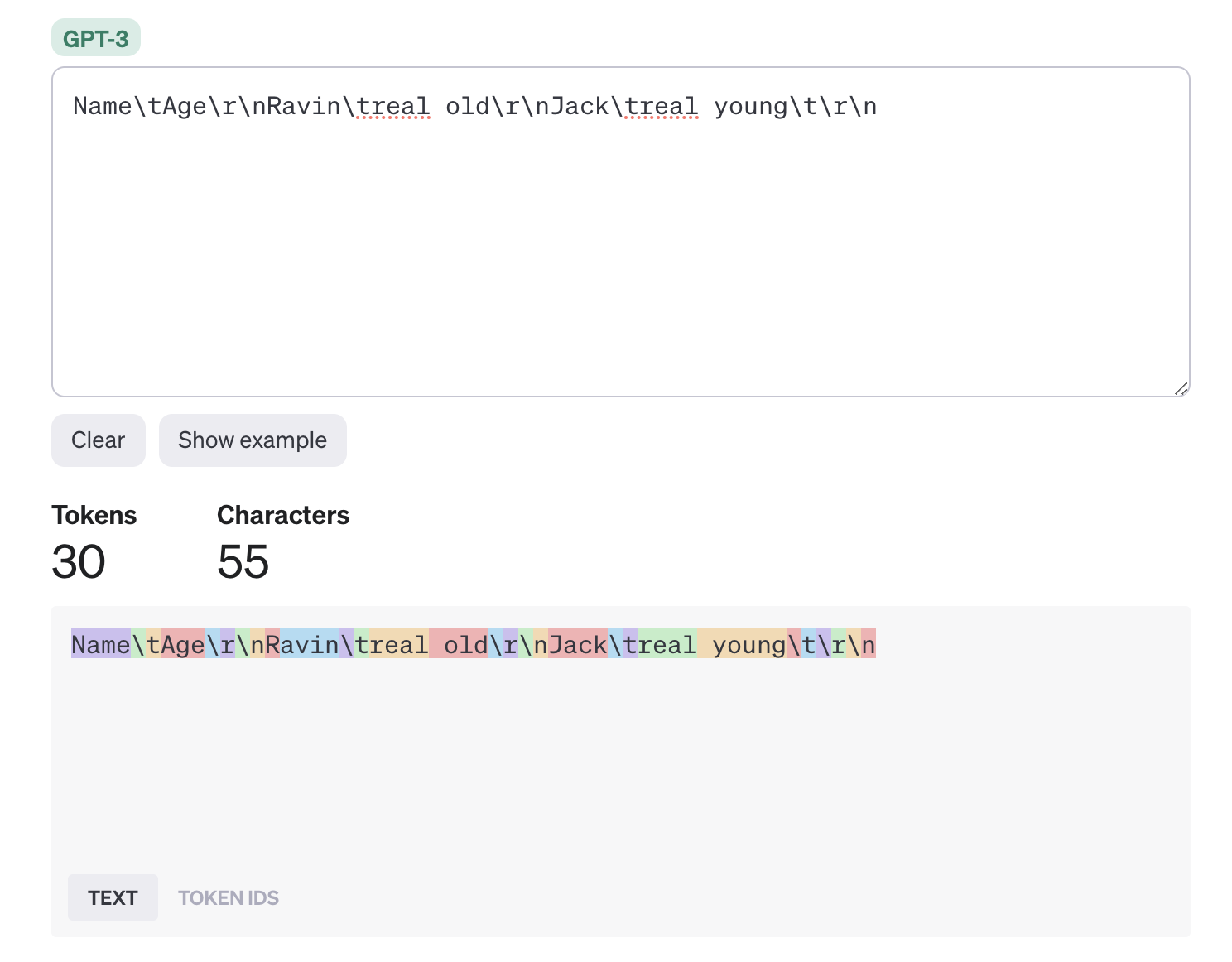Screen dimensions: 1232x962
Task: Click inside the text input area
Action: [621, 248]
